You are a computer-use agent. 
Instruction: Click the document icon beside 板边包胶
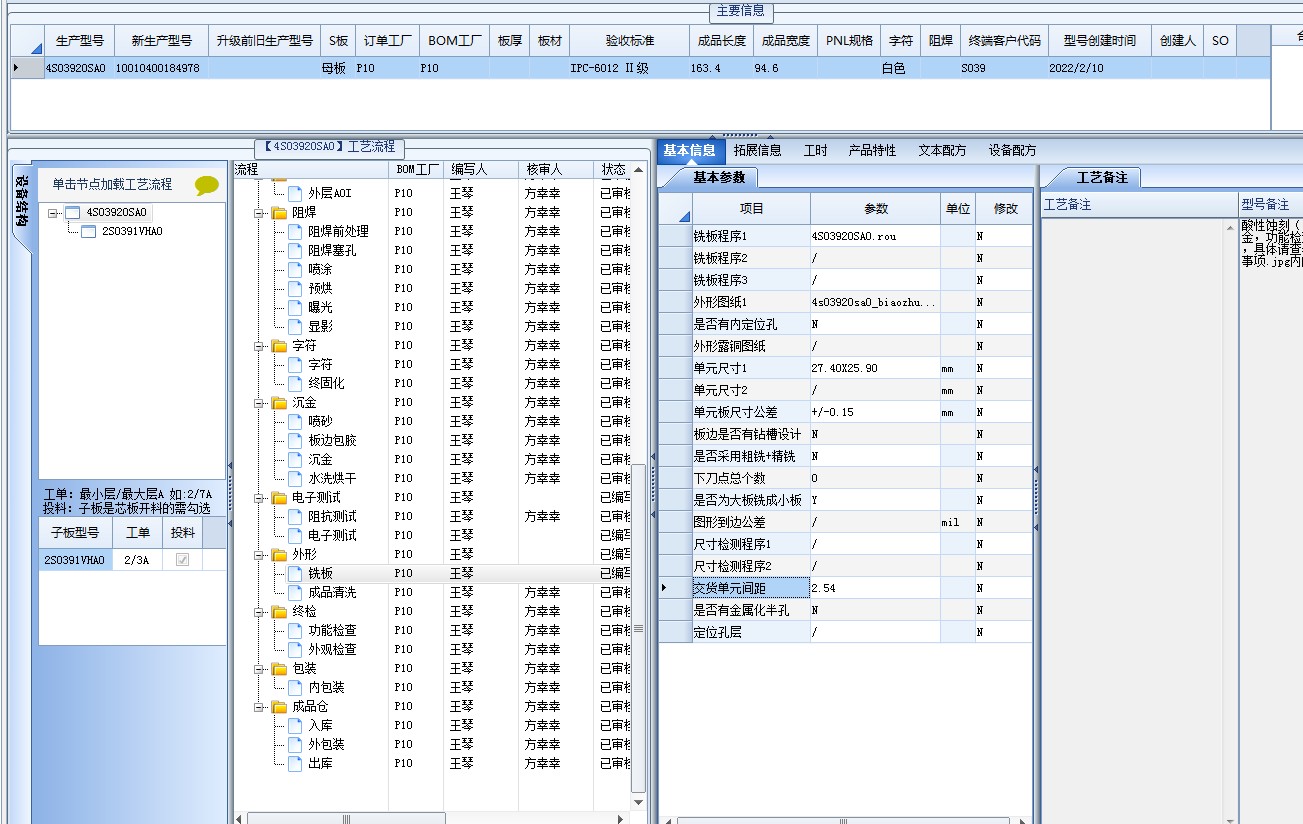pyautogui.click(x=295, y=440)
